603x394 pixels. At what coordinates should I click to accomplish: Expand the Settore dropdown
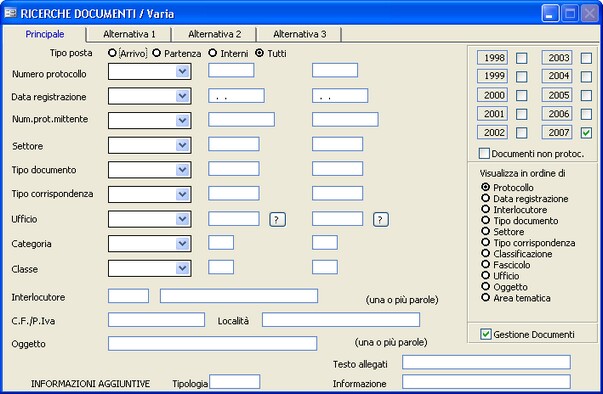[x=183, y=145]
